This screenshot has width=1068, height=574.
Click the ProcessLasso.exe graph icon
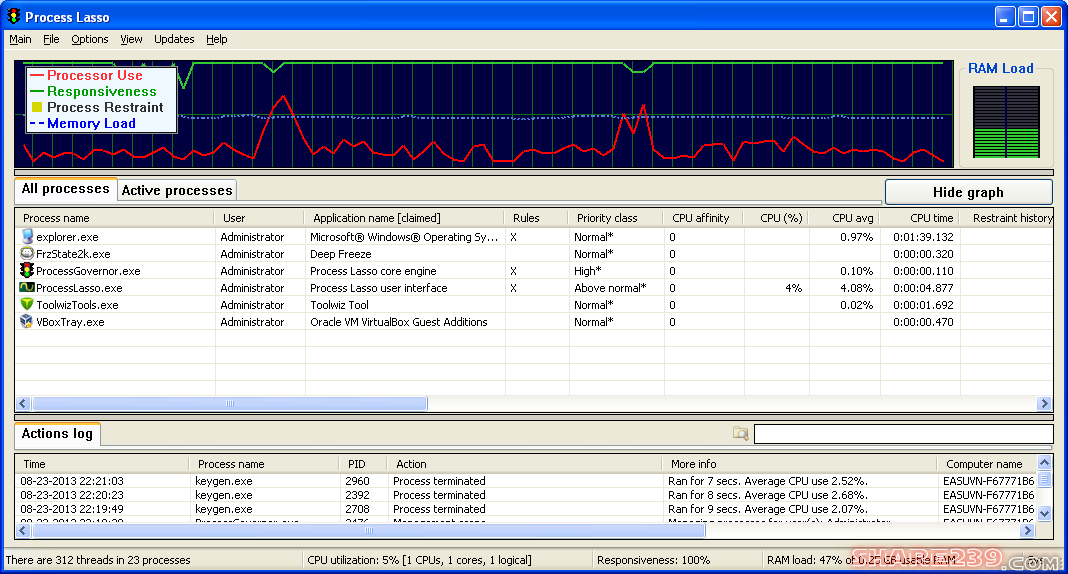click(27, 287)
